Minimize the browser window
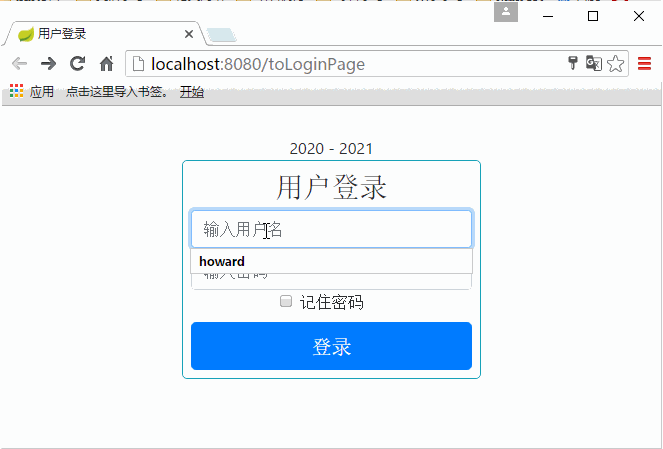The height and width of the screenshot is (449, 663). click(x=548, y=16)
